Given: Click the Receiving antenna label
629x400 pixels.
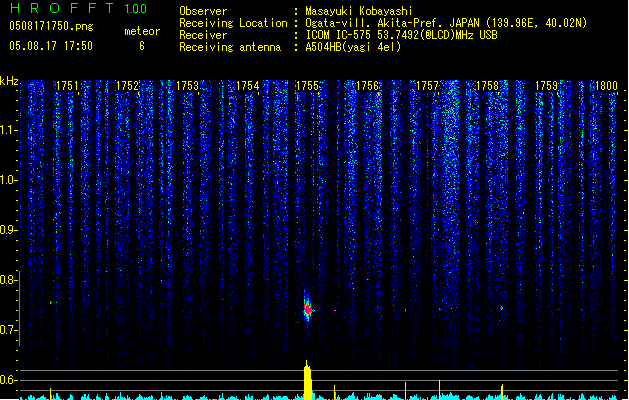Looking at the screenshot, I should pos(230,47).
